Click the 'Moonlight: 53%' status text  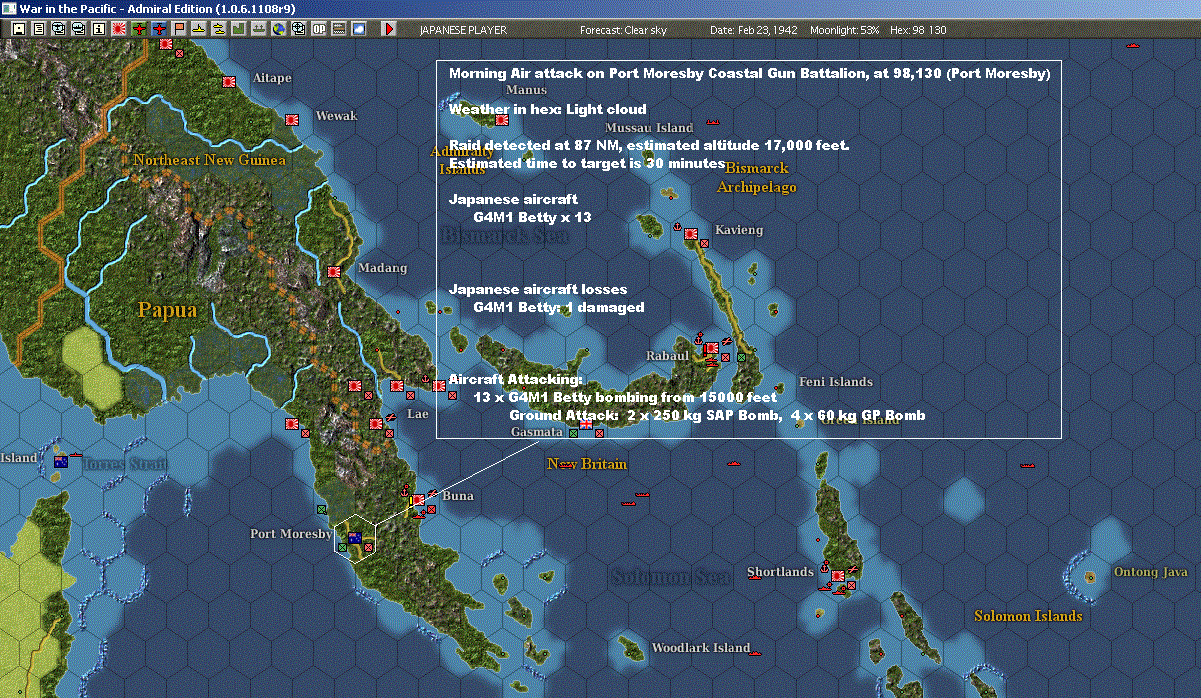tap(845, 30)
